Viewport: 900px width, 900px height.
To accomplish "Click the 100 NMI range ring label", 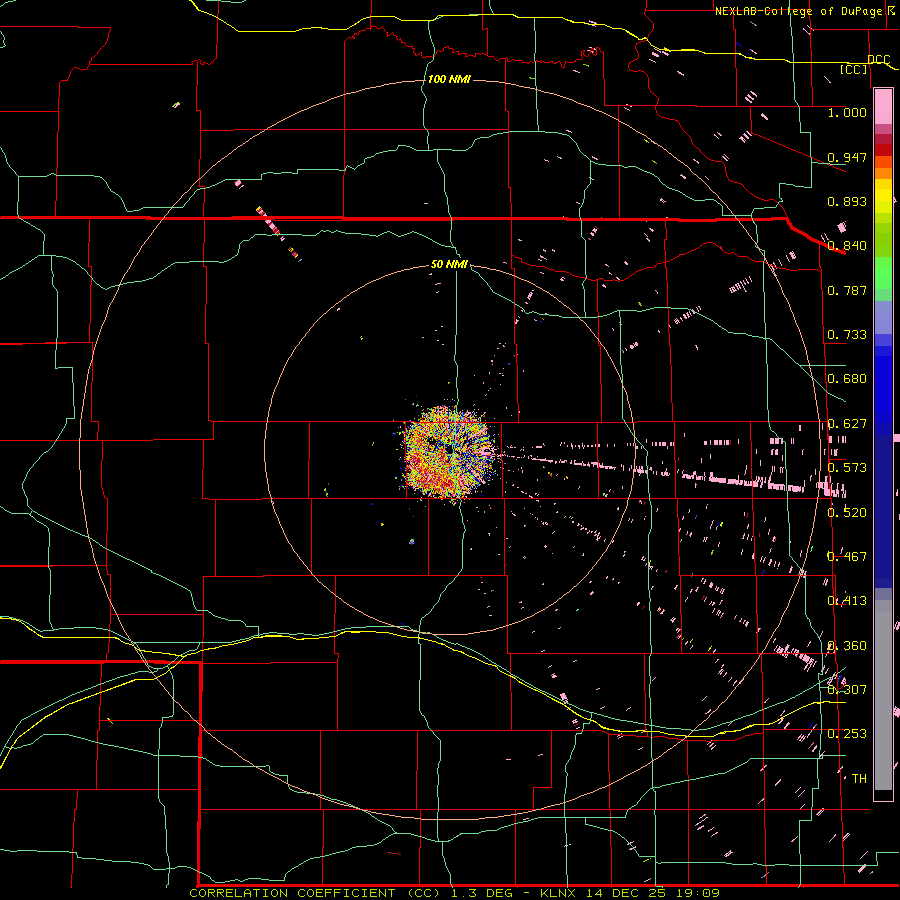I will tap(449, 79).
